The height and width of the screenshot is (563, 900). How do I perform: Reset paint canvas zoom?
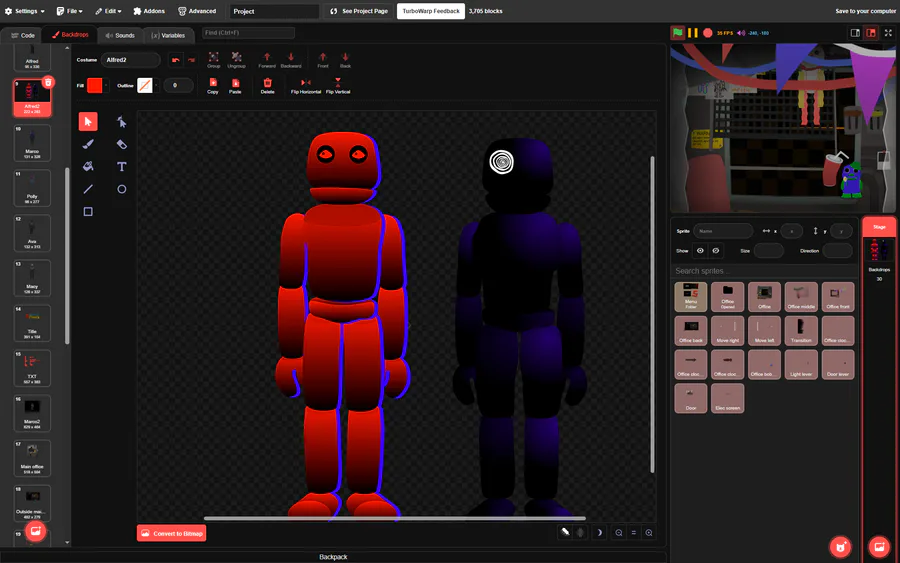coord(634,533)
